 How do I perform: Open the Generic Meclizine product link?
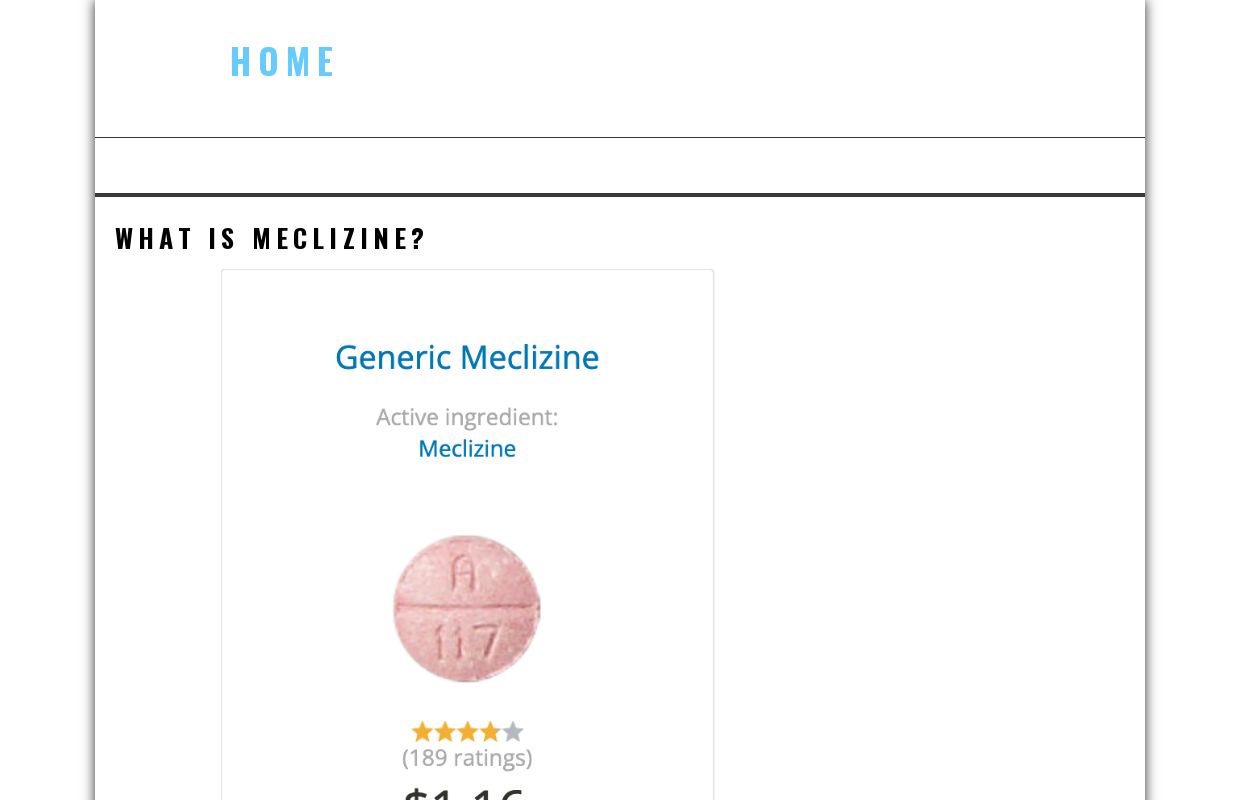[467, 357]
